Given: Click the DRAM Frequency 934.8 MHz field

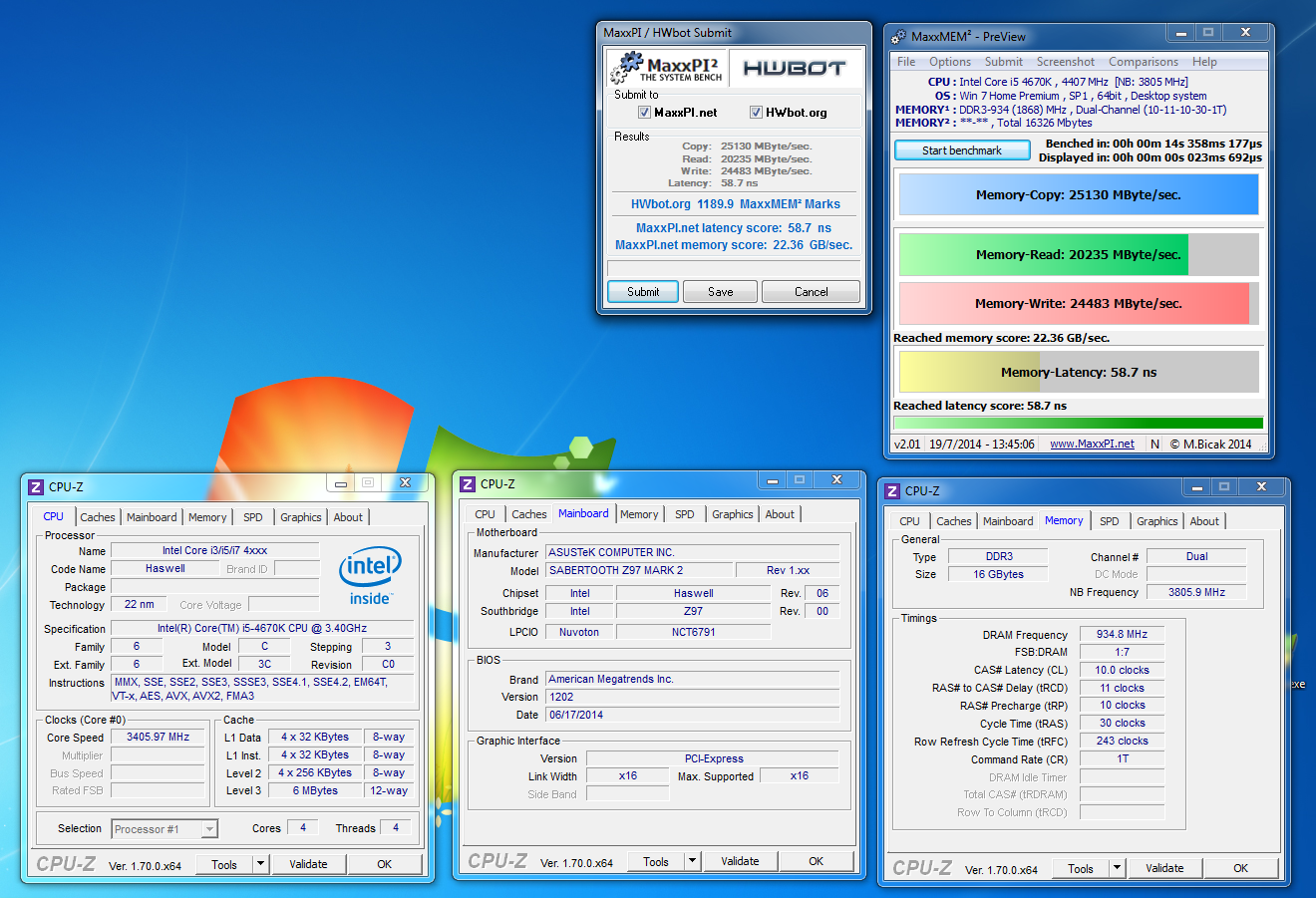Looking at the screenshot, I should tap(1123, 634).
